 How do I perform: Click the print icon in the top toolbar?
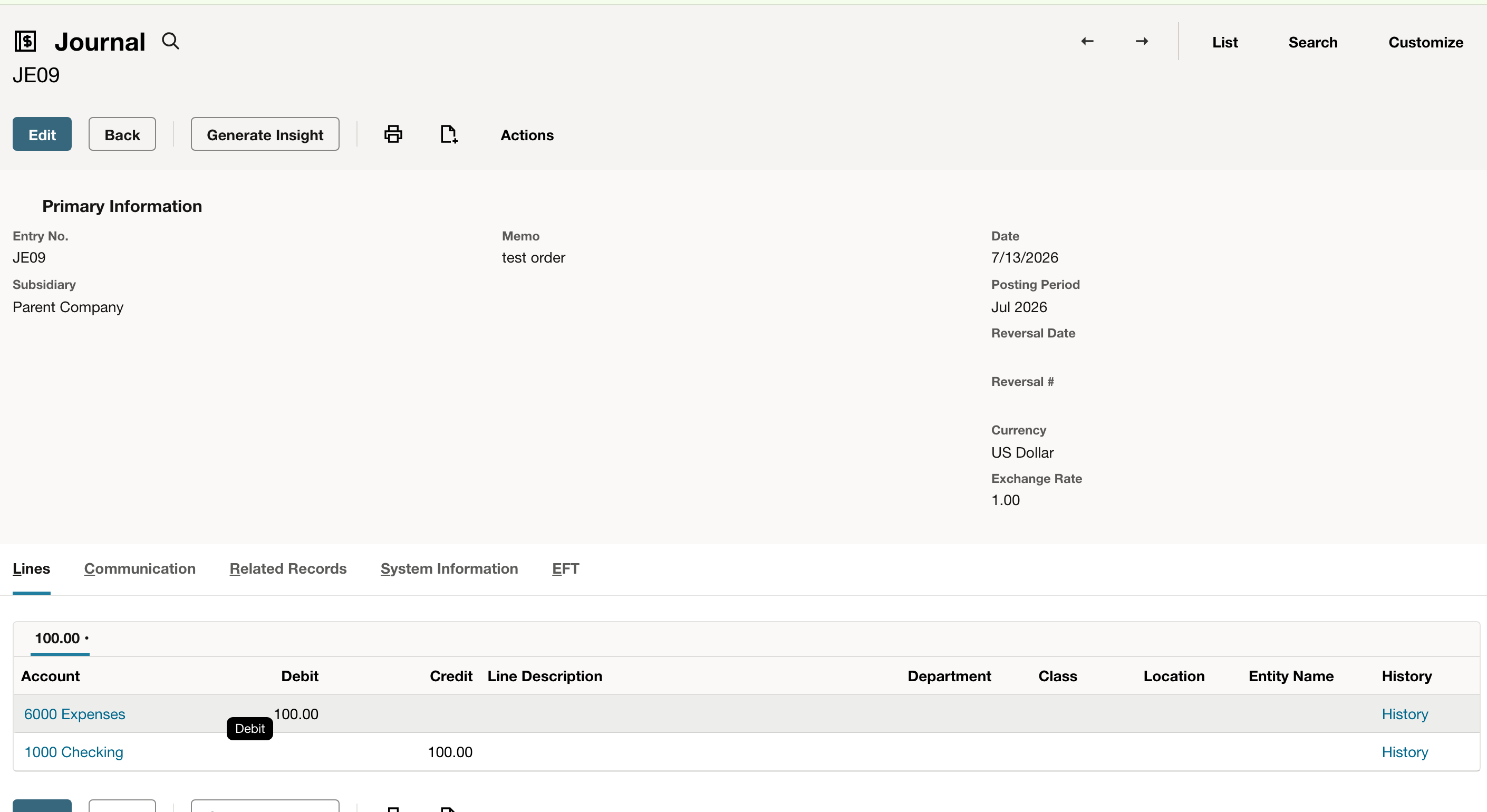[393, 134]
